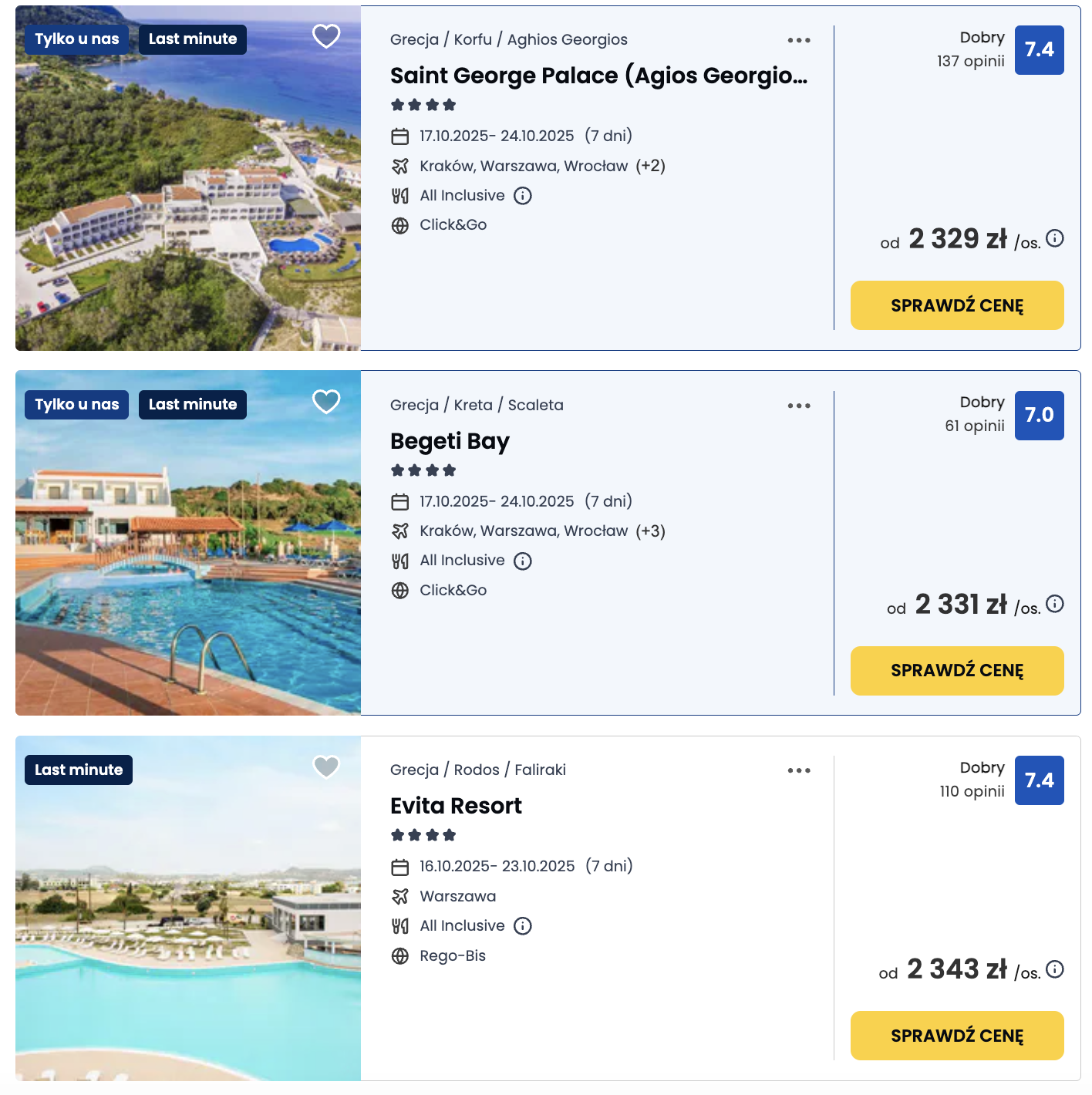Open the info tooltip next to 2 329 zł price
Image resolution: width=1092 pixels, height=1095 pixels.
point(1054,239)
